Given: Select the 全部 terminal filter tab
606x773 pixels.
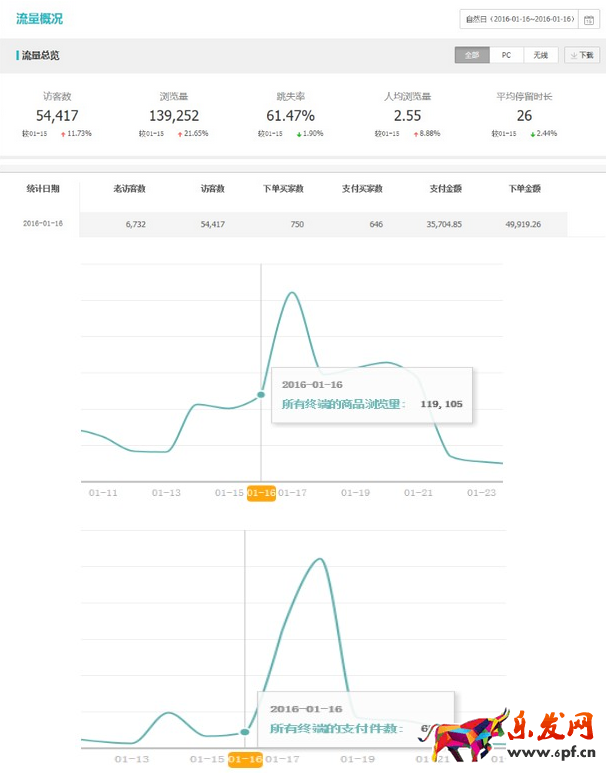Looking at the screenshot, I should click(471, 55).
